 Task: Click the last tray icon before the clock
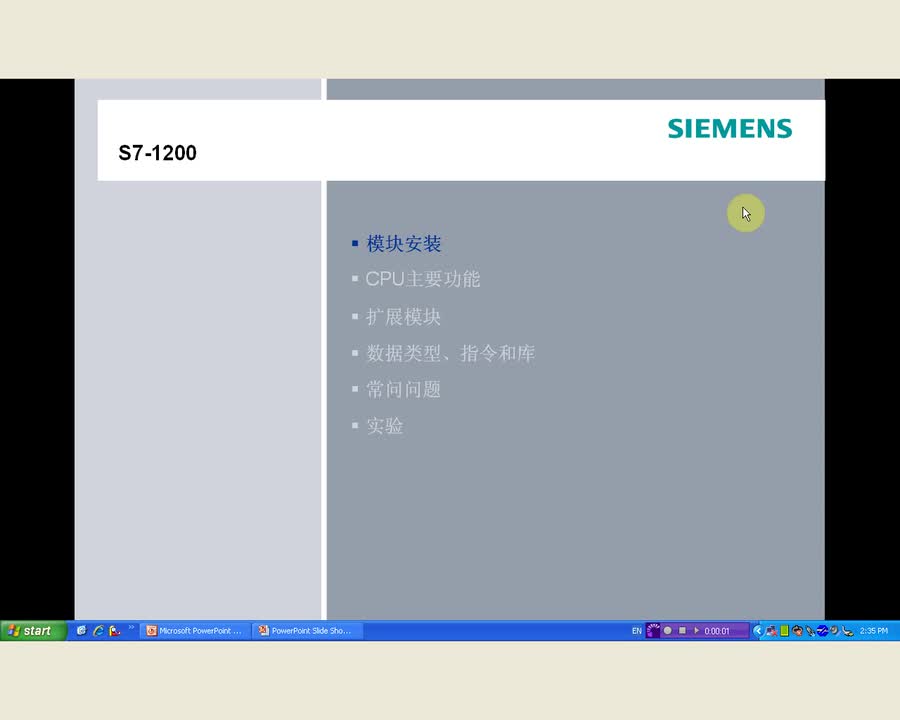point(848,631)
